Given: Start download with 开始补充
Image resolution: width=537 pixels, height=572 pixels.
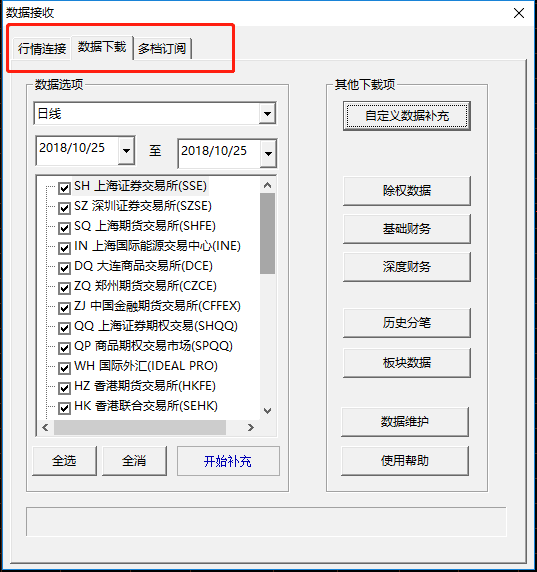Looking at the screenshot, I should (228, 461).
